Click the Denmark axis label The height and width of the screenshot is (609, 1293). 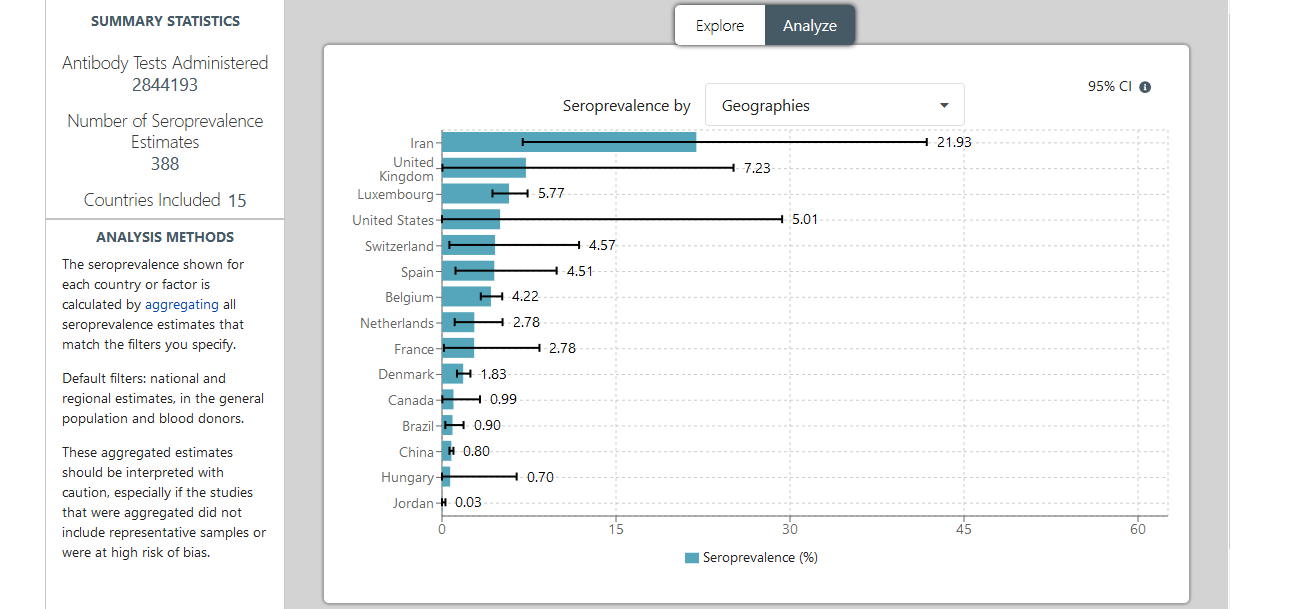(406, 374)
